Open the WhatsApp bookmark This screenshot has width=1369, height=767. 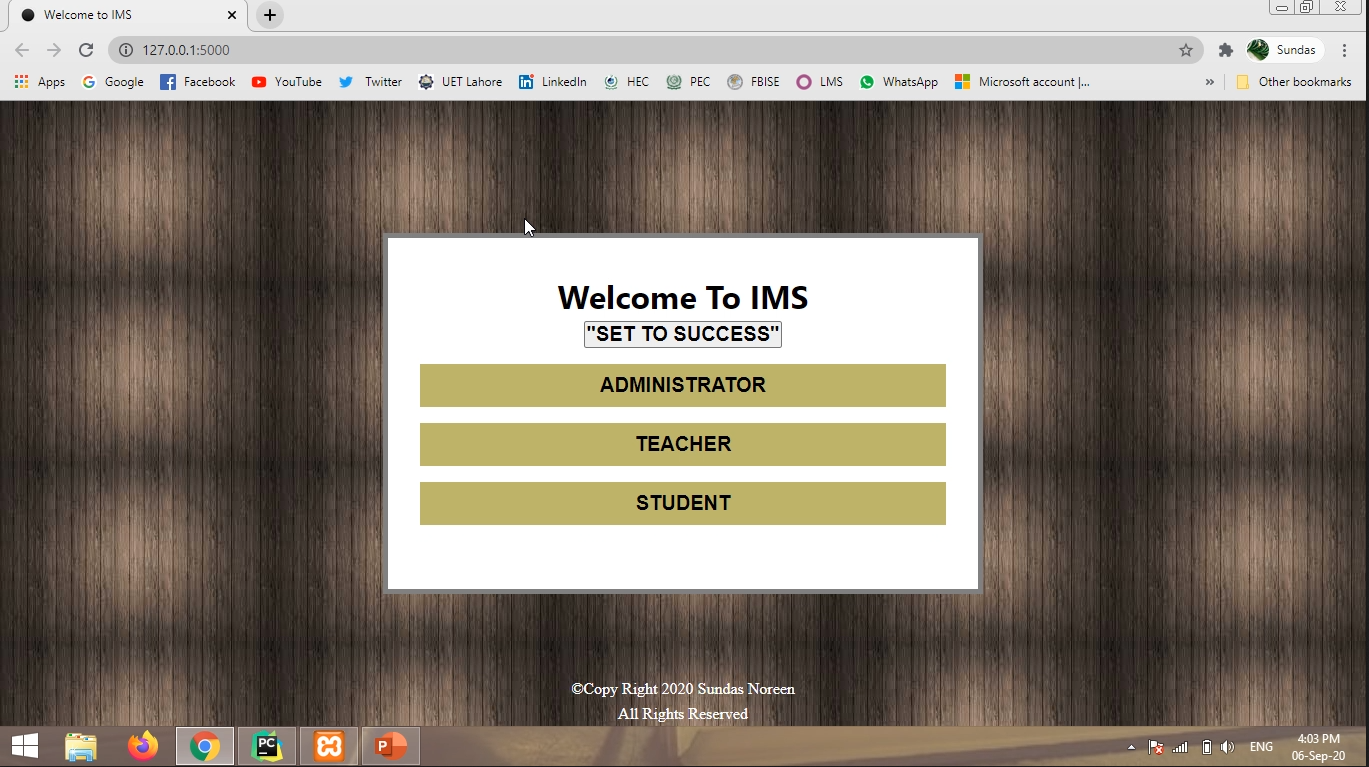899,82
